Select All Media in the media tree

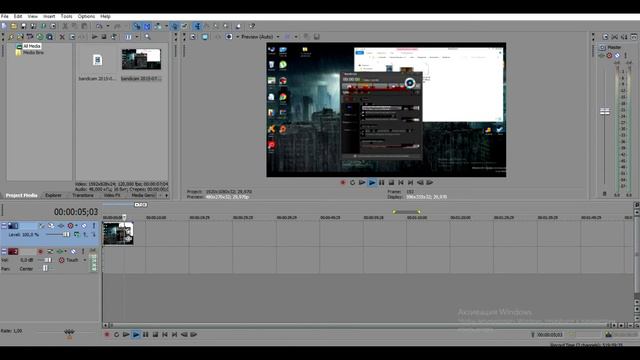(31, 46)
